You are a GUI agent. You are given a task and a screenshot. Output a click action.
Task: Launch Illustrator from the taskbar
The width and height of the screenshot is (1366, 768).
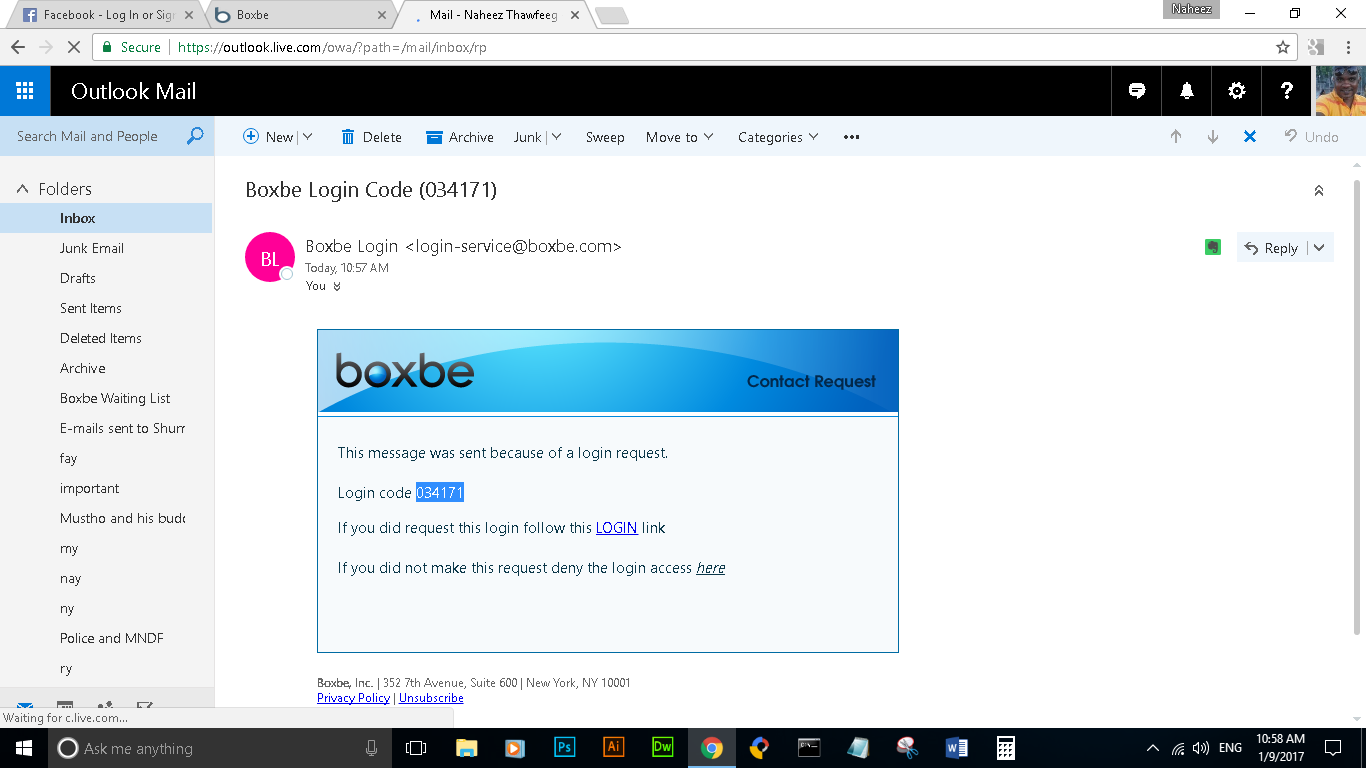pos(613,748)
